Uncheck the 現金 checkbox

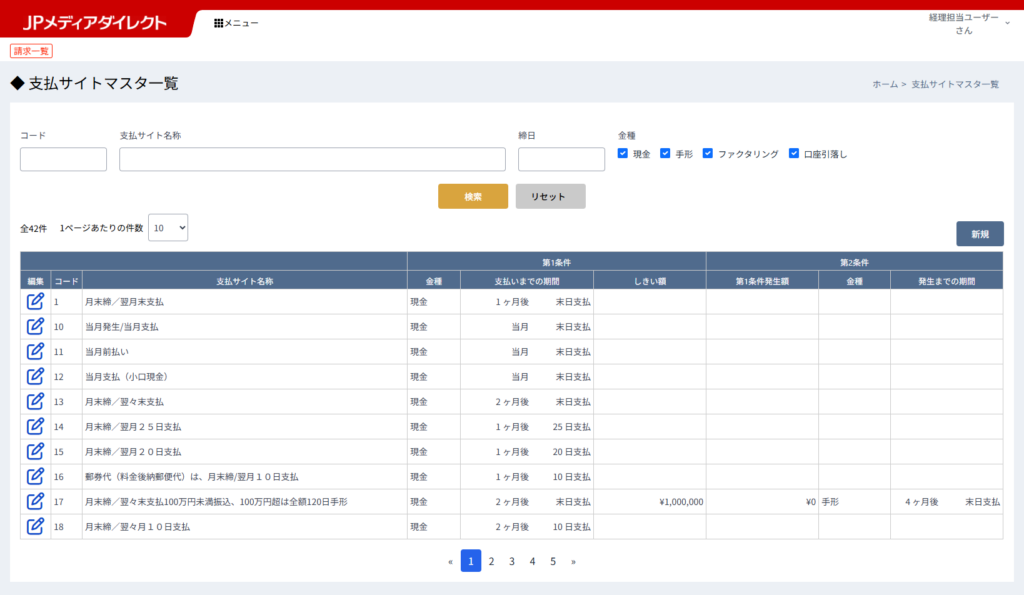tap(623, 154)
